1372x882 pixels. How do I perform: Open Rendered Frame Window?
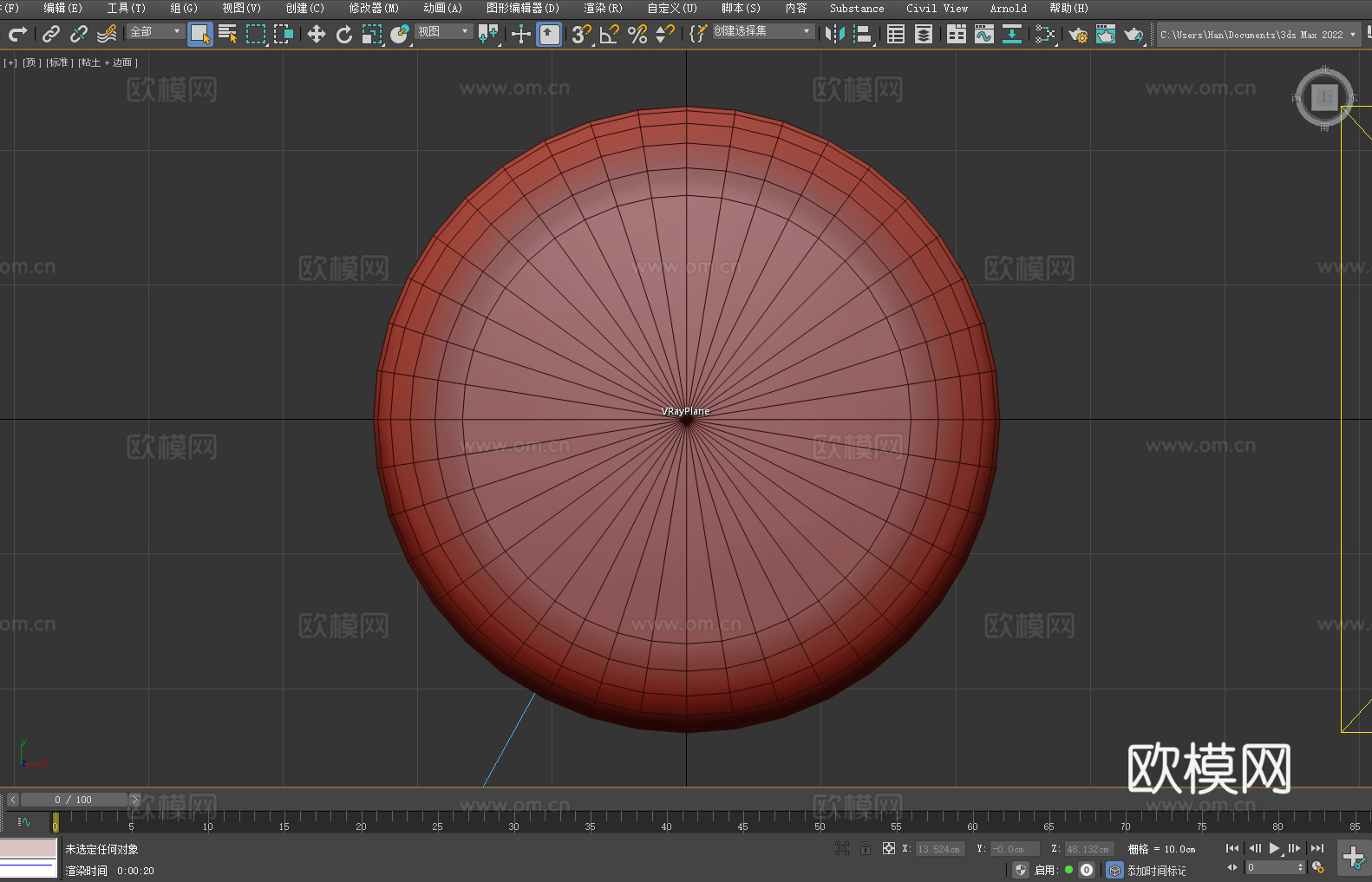[1106, 34]
